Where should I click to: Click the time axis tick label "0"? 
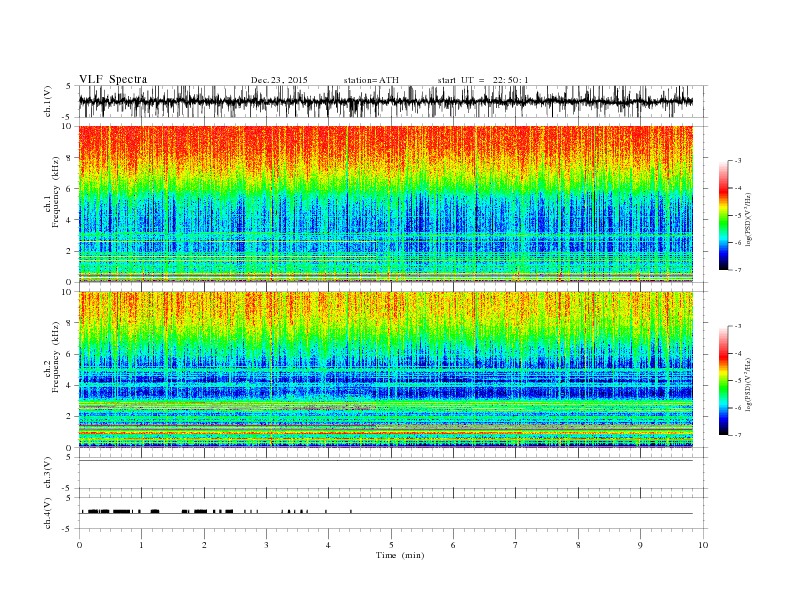pos(79,545)
